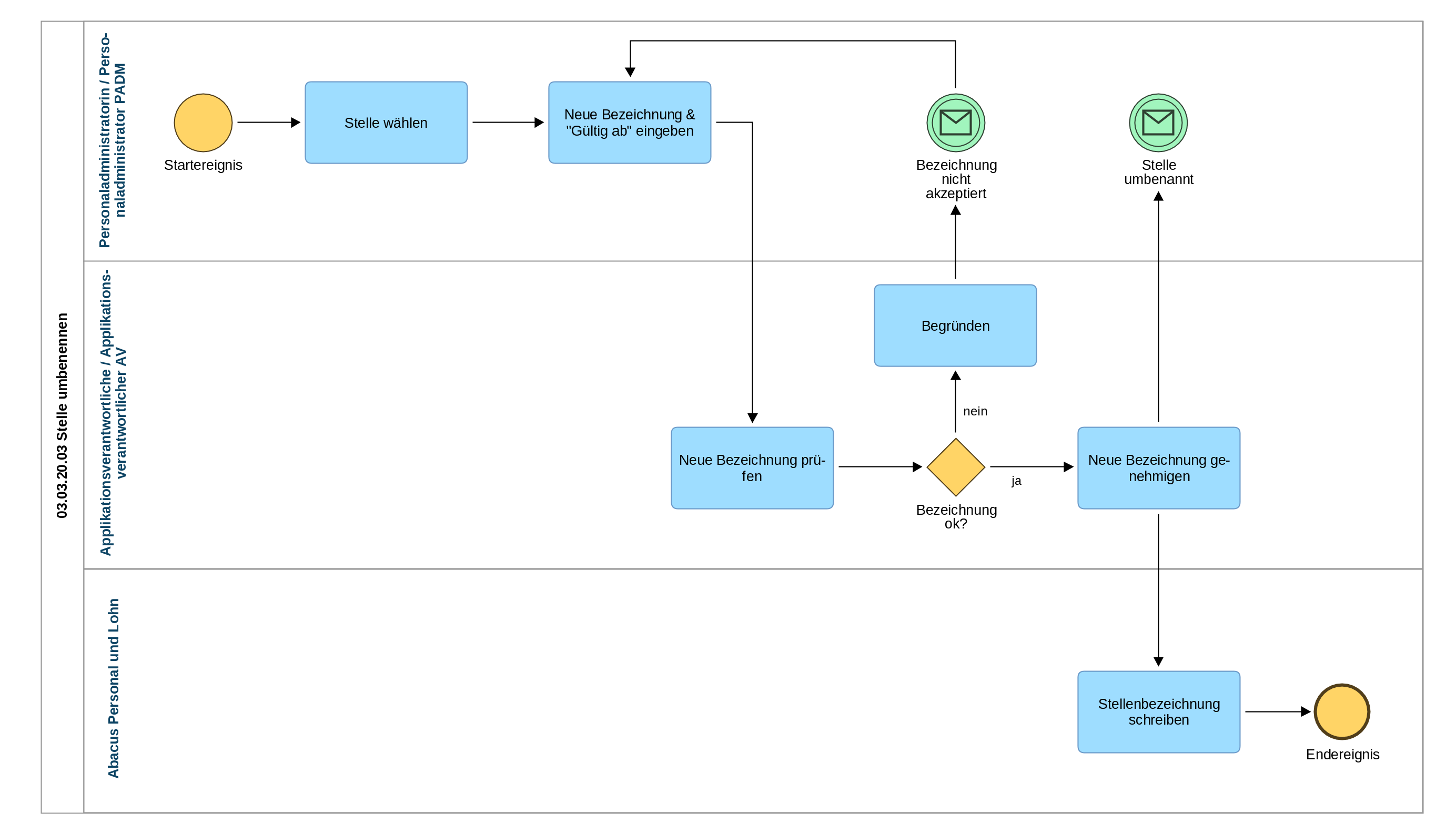Click the Bezeichnung ok? text label
Image resolution: width=1456 pixels, height=814 pixels.
956,516
